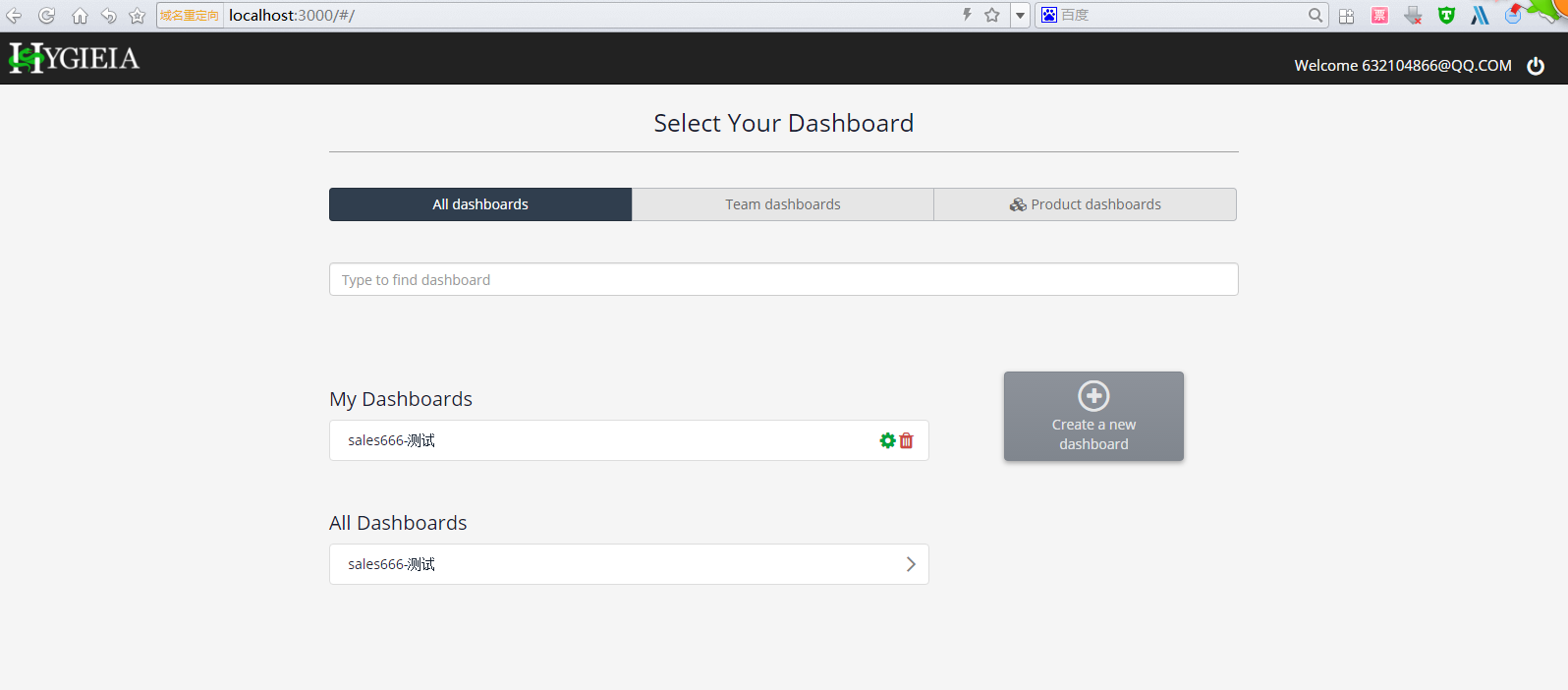Open sales666 chevron under All Dashboards
This screenshot has width=1568, height=690.
click(x=911, y=564)
